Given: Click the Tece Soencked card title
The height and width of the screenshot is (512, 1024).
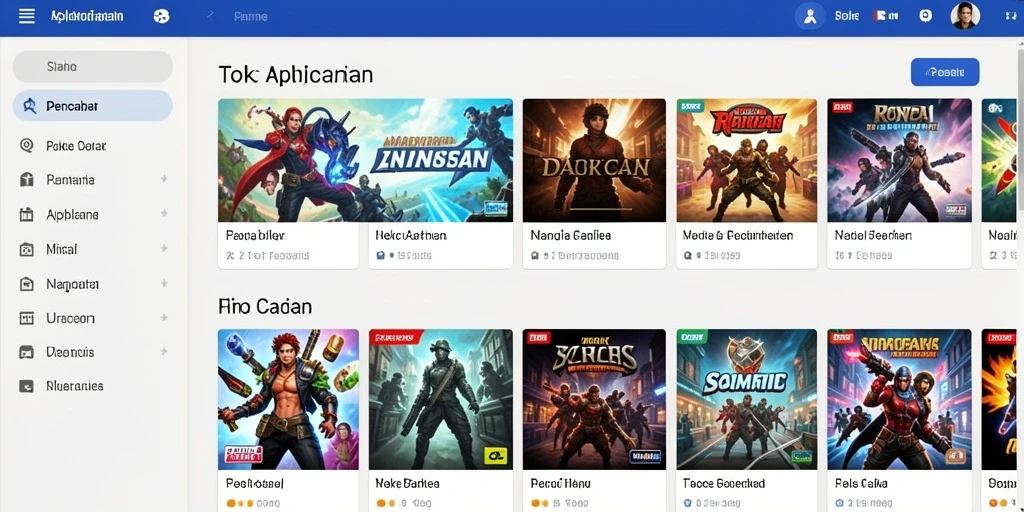Looking at the screenshot, I should (x=724, y=483).
